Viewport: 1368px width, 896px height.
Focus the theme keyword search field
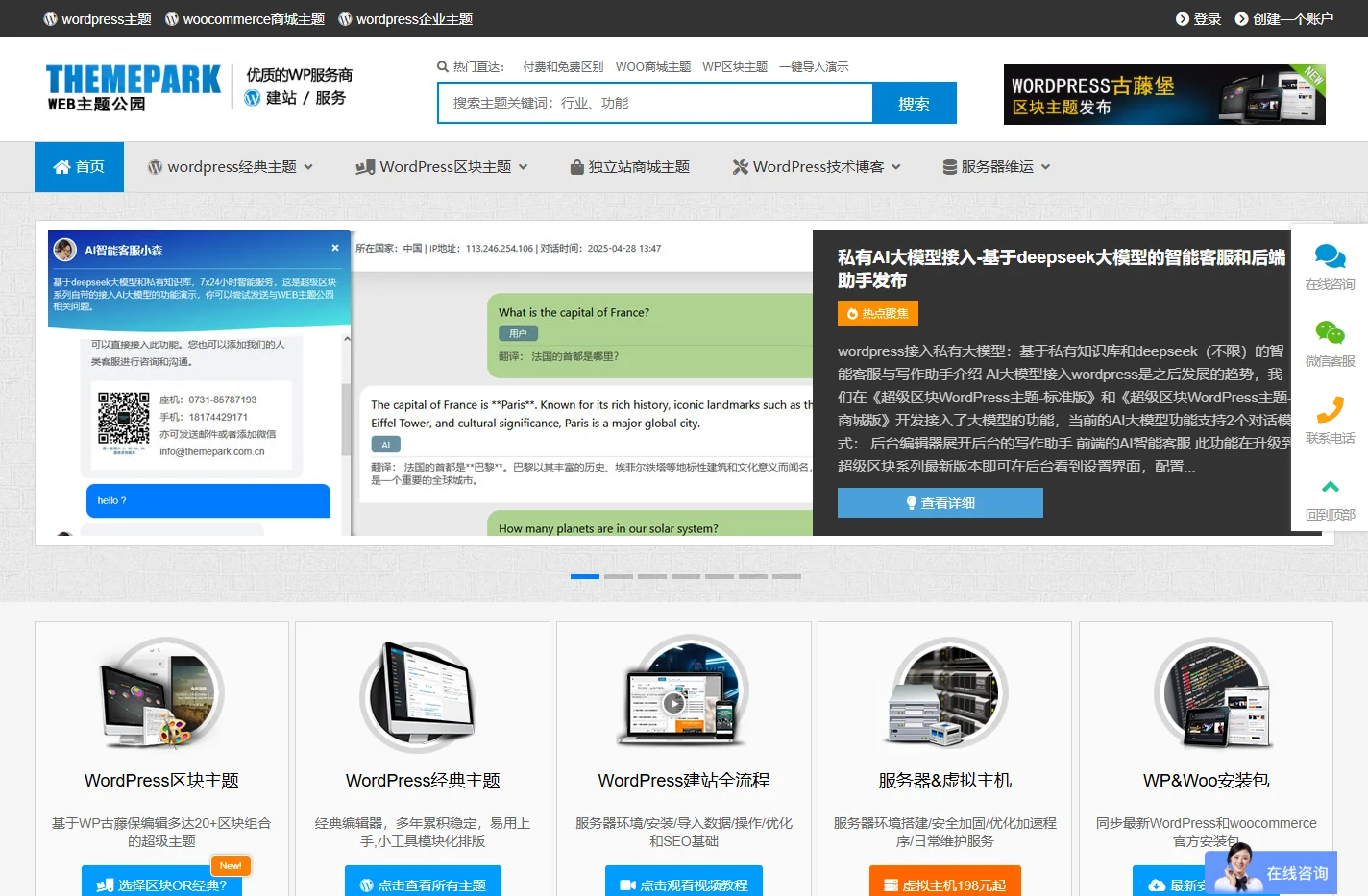655,104
